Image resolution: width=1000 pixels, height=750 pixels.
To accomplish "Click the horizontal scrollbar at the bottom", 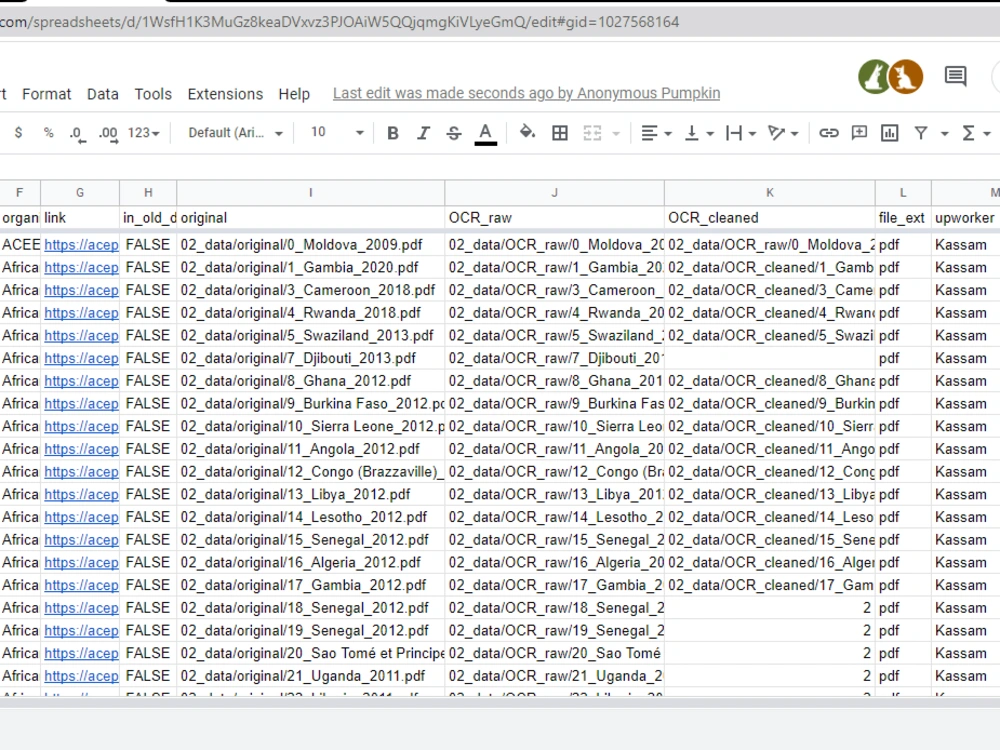I will tap(500, 702).
